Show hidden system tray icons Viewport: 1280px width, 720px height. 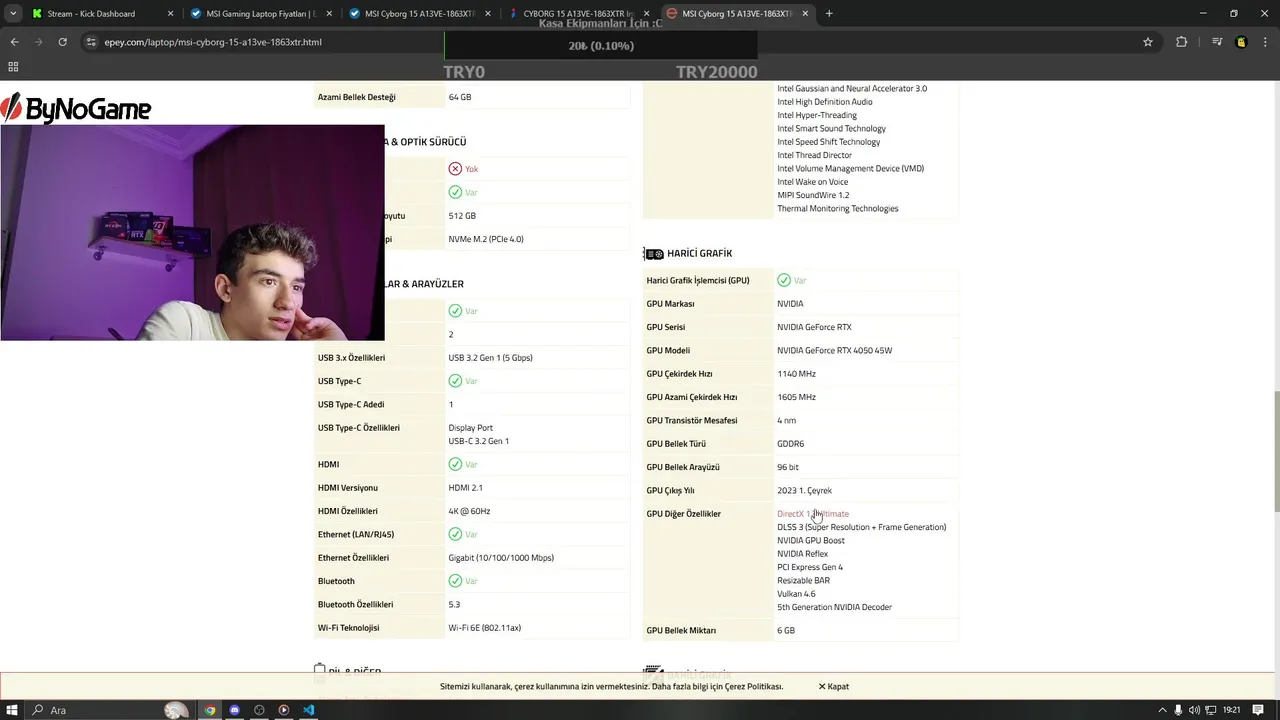[x=1162, y=710]
